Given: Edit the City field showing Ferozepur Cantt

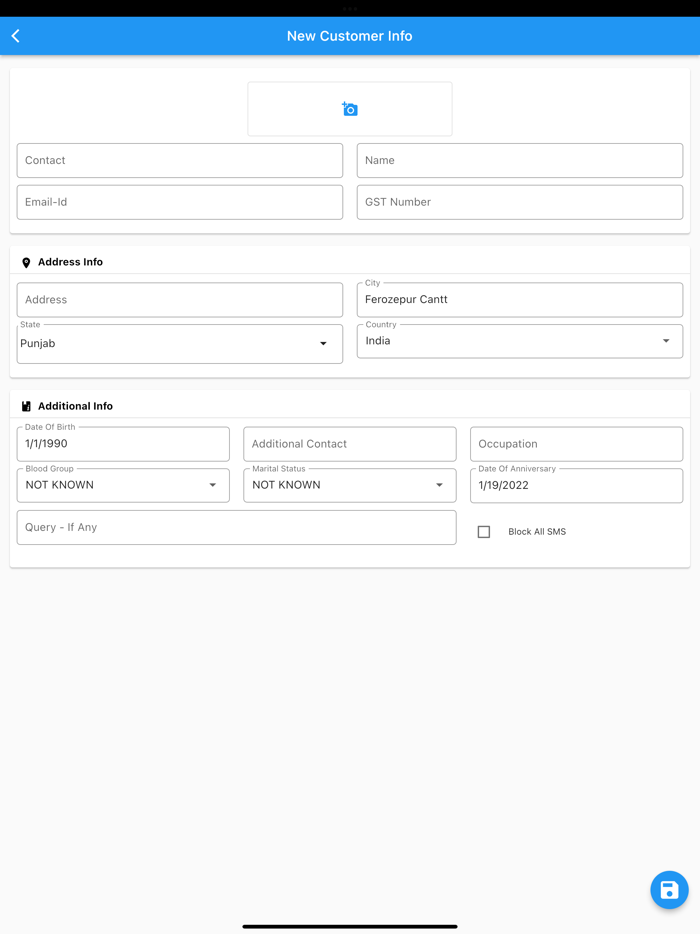Looking at the screenshot, I should click(519, 299).
